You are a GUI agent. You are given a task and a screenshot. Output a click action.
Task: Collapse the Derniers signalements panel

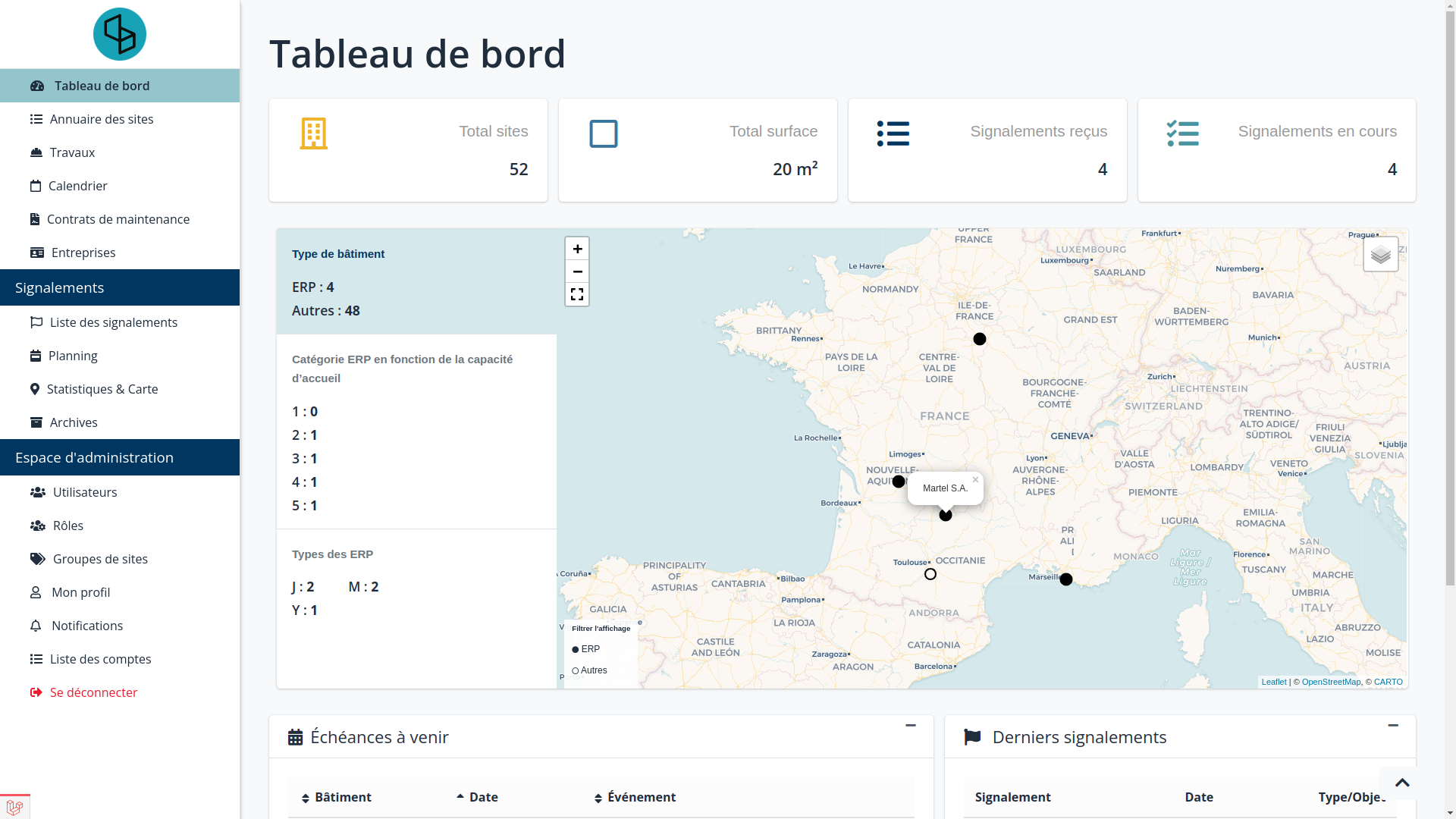pos(1393,726)
